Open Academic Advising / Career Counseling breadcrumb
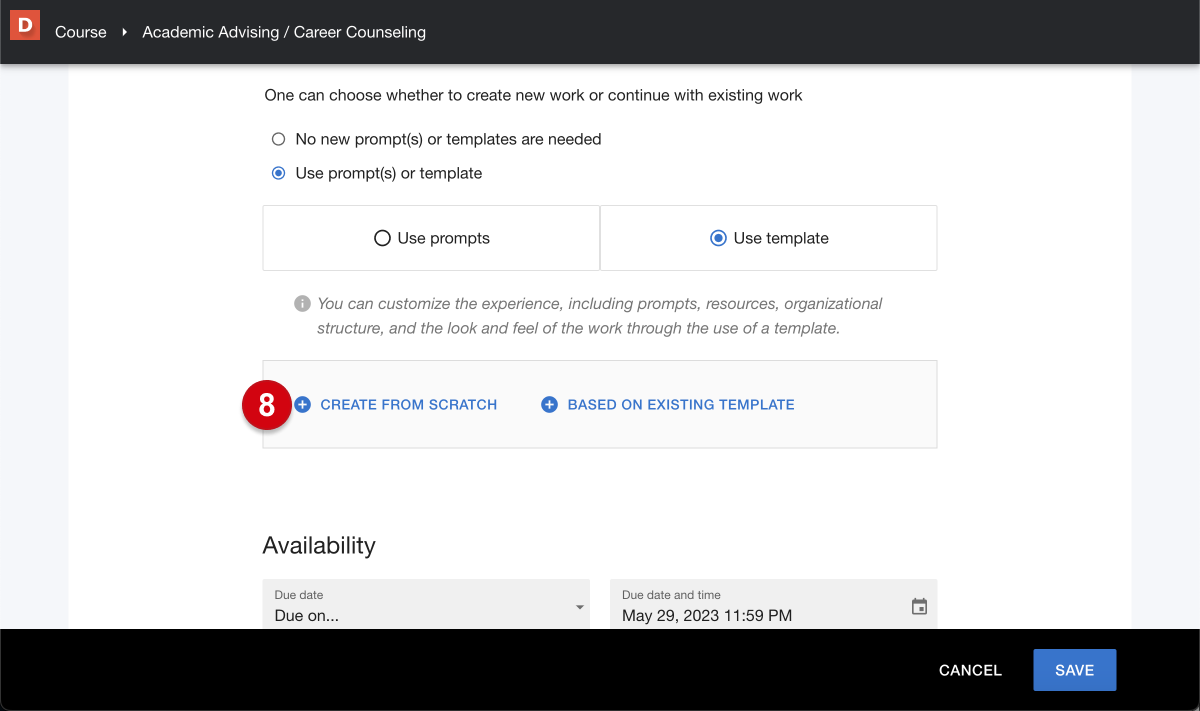This screenshot has height=711, width=1200. coord(284,32)
